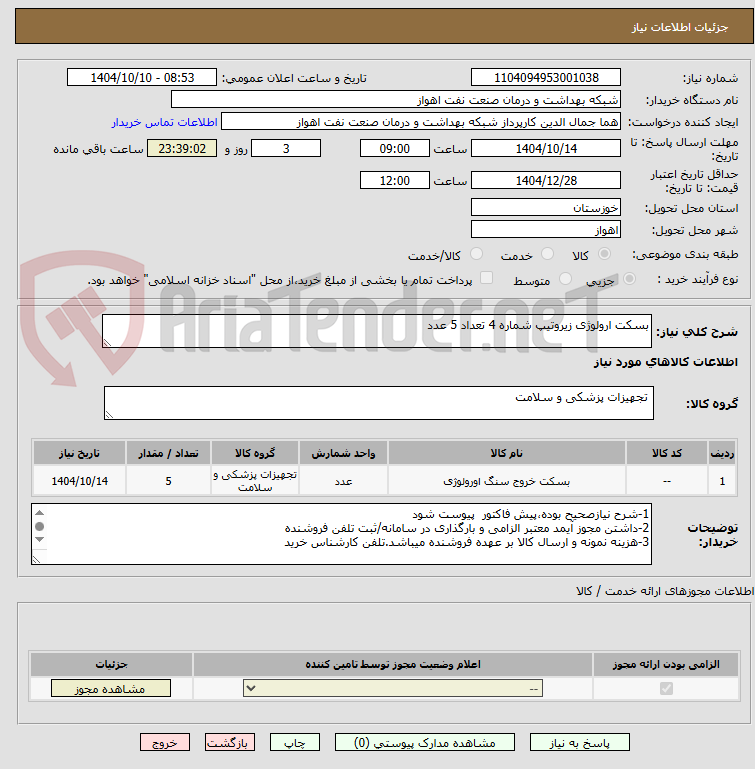Viewport: 755px width, 769px height.
Task: Select the جزیی purchase type radio
Action: (x=629, y=279)
